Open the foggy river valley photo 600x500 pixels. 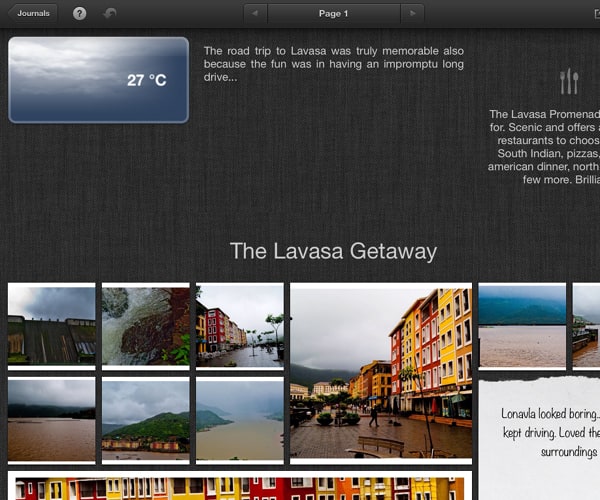(x=240, y=420)
